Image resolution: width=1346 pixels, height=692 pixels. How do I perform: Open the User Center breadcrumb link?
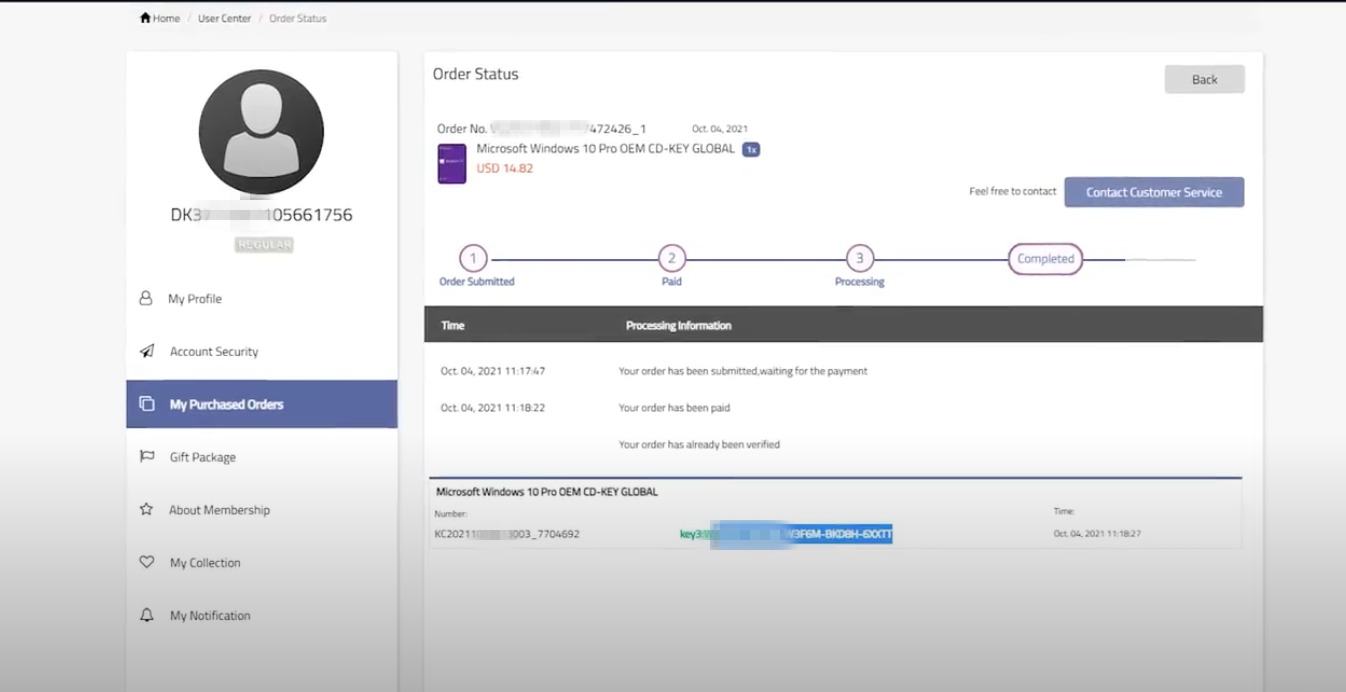point(225,18)
